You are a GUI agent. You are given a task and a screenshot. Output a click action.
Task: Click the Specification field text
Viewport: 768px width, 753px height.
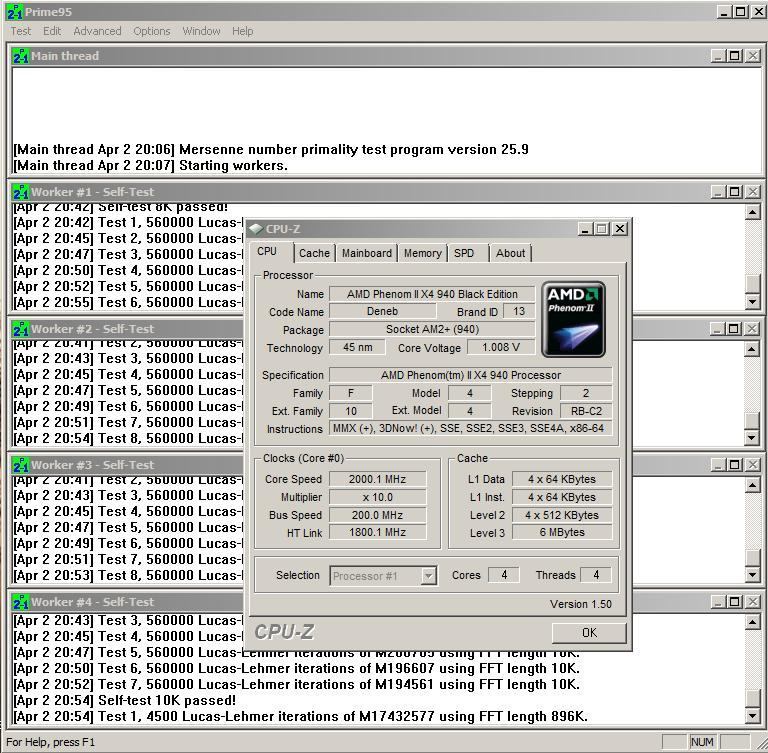(470, 375)
